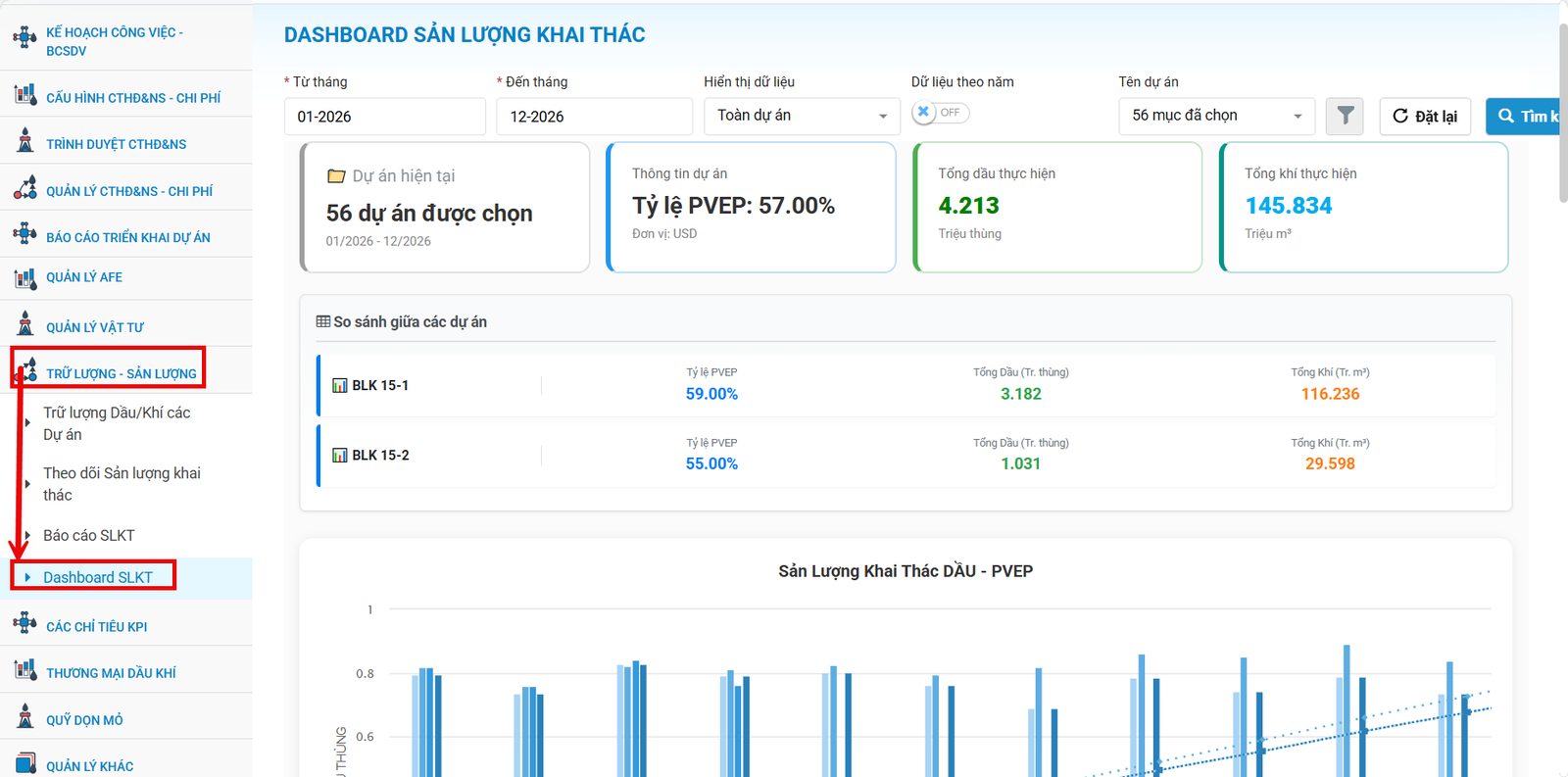Click the Tỷ lệ PVEP: 57.00% card
The width and height of the screenshot is (1568, 777).
pyautogui.click(x=751, y=207)
